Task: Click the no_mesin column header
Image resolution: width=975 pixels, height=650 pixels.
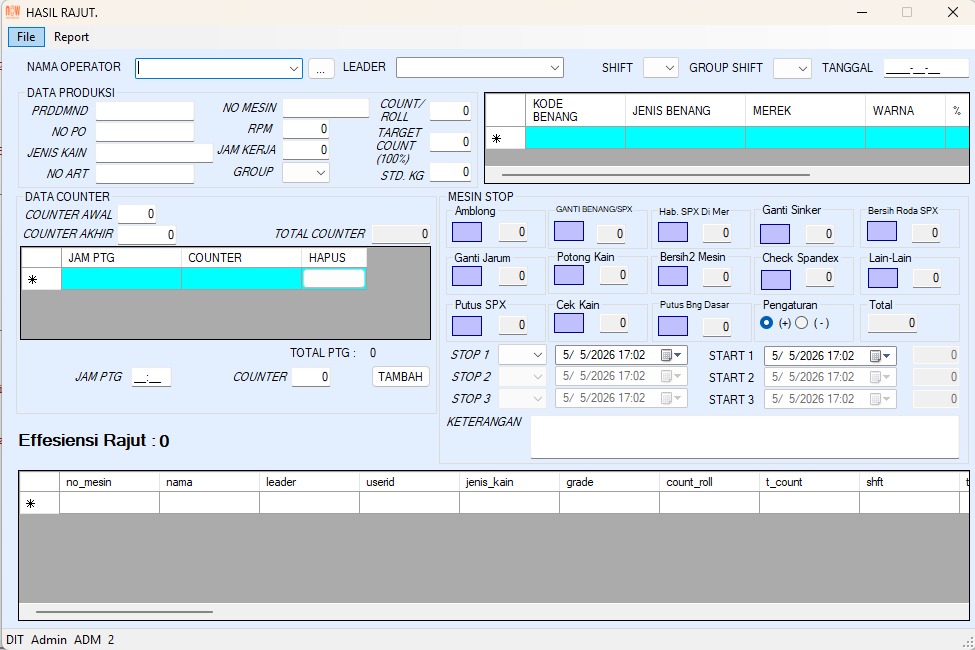Action: 109,482
